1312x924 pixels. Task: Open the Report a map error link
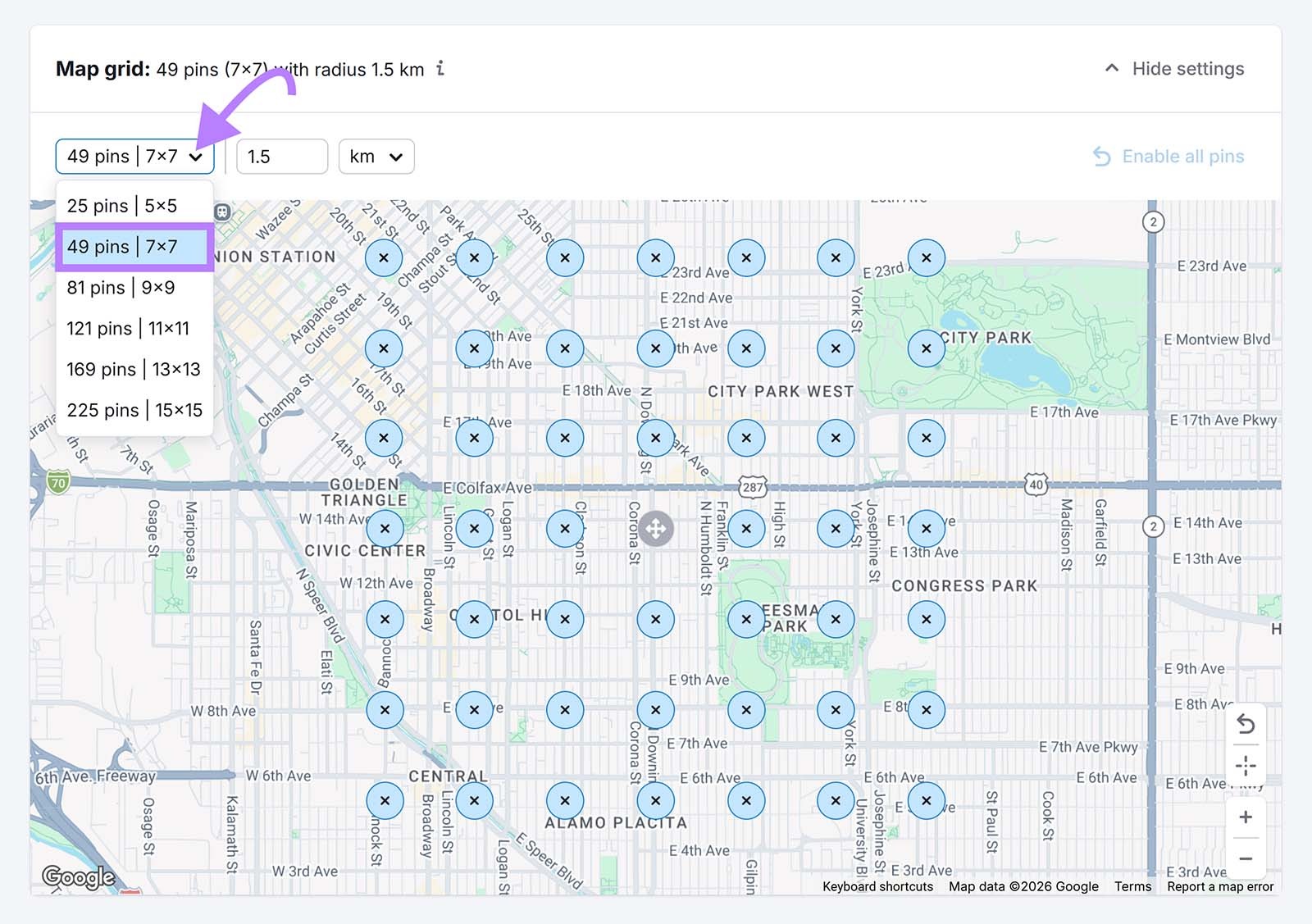(x=1221, y=886)
